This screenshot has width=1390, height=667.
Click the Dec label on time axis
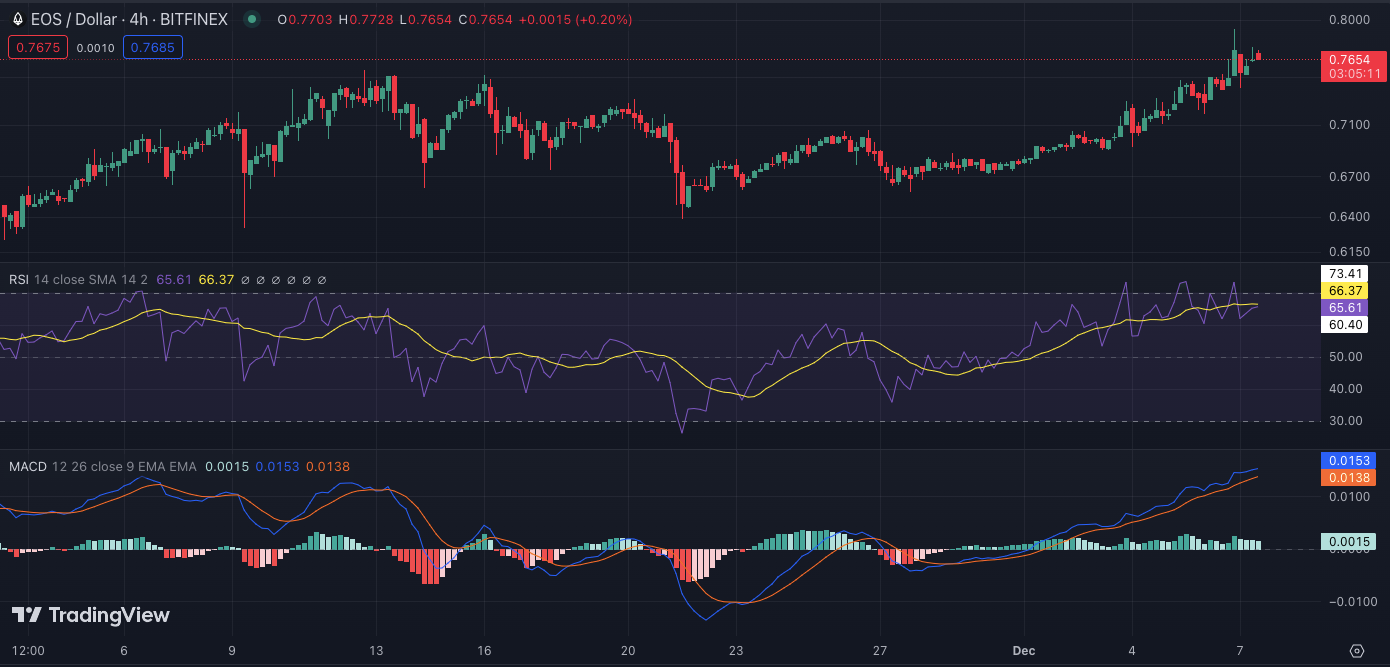click(1024, 650)
